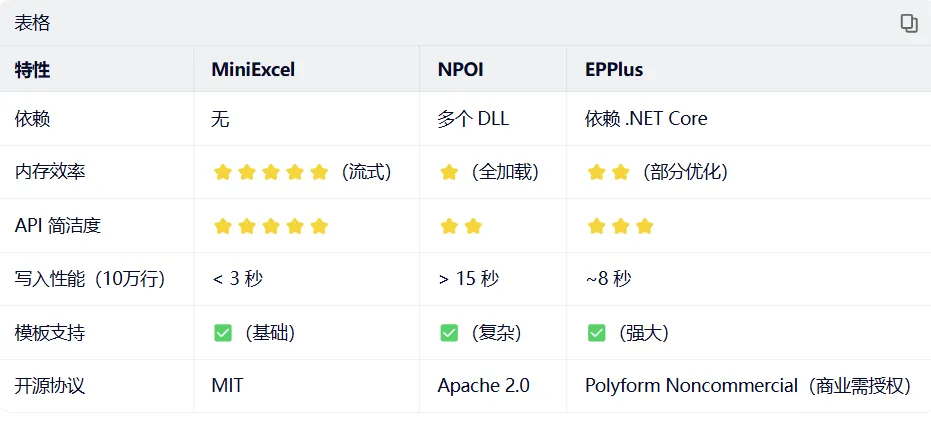Click the 表格 title label
Viewport: 931px width, 421px height.
pyautogui.click(x=32, y=23)
